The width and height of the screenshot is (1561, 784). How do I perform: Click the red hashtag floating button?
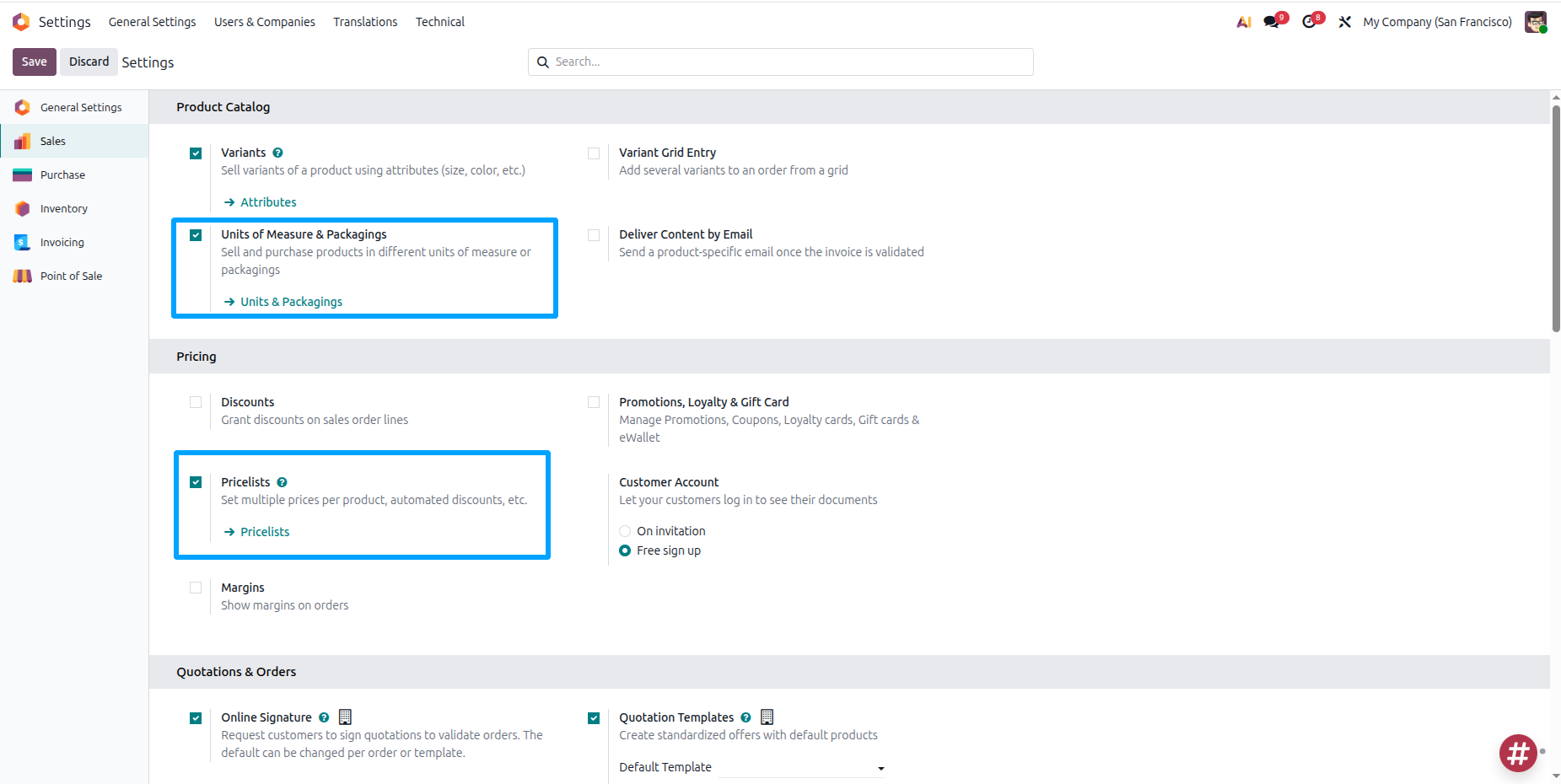click(1517, 753)
